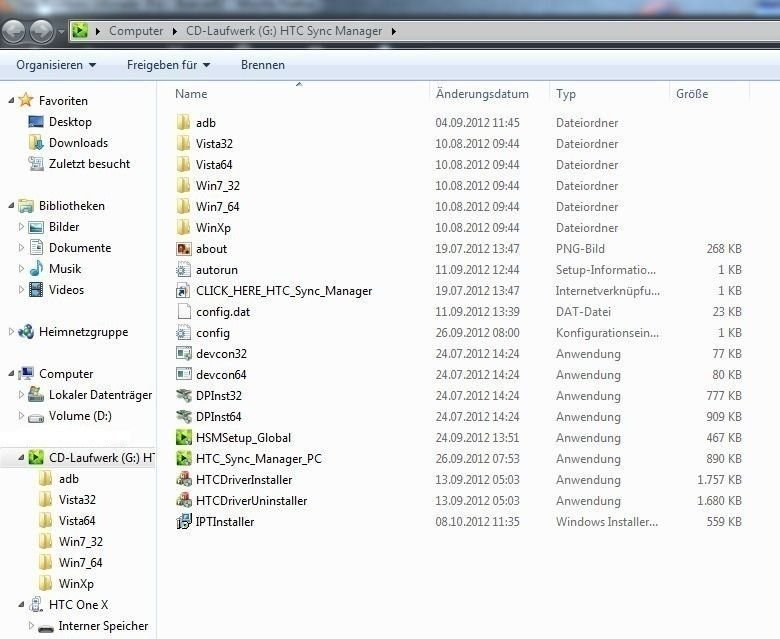
Task: Click the Forward navigation arrow button
Action: tap(41, 31)
